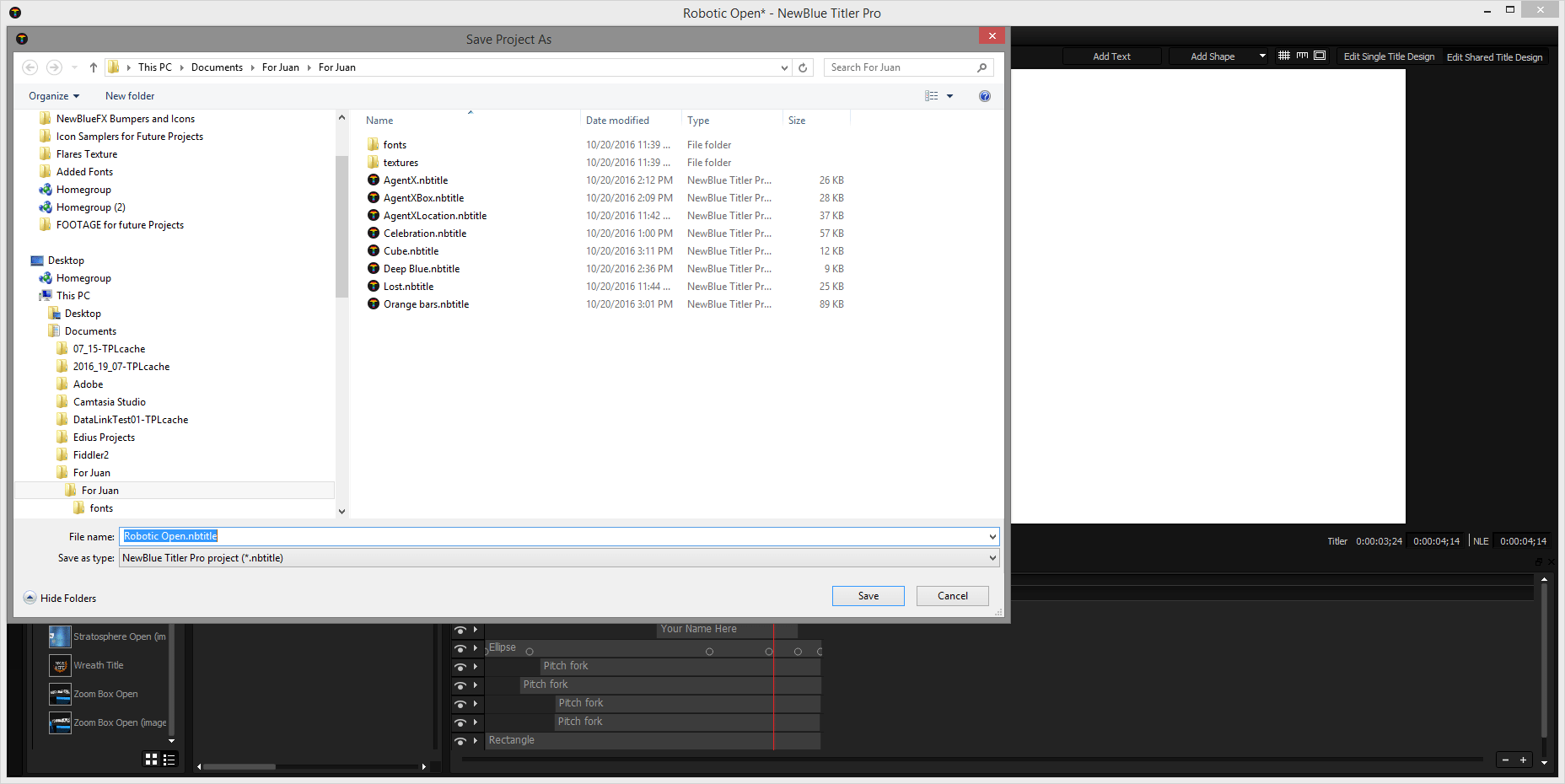Click Add Text in Titler toolbar
Image resolution: width=1565 pixels, height=784 pixels.
[x=1111, y=56]
